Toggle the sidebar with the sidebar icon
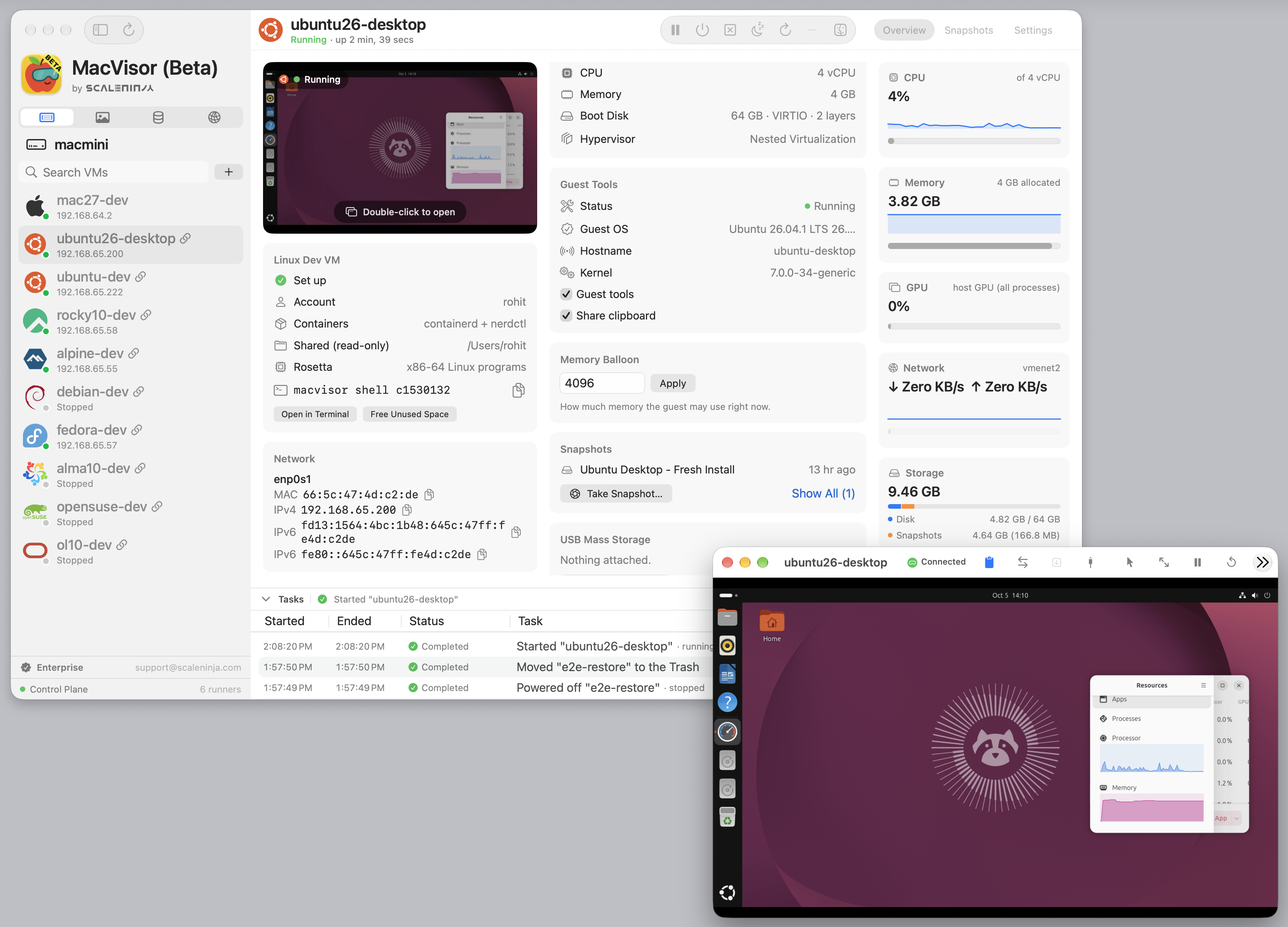1288x927 pixels. [x=101, y=29]
